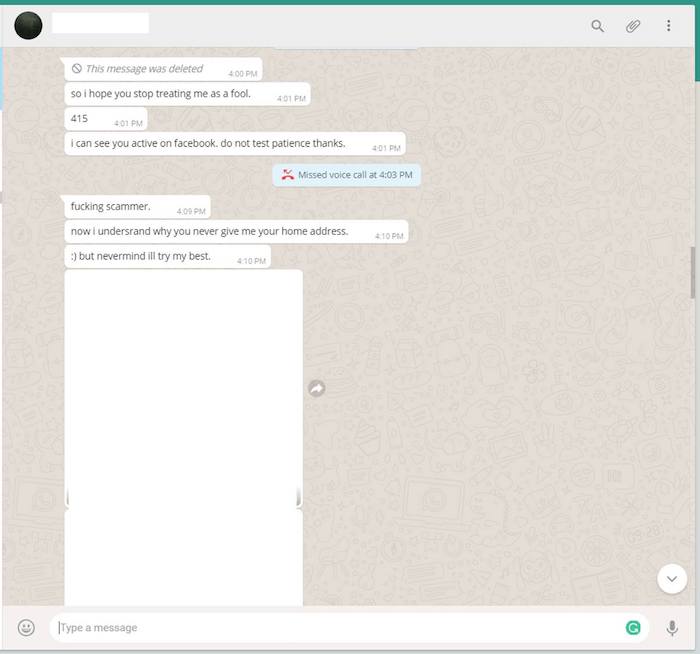Viewport: 700px width, 654px height.
Task: Click the contact name in the header
Action: pyautogui.click(x=100, y=24)
